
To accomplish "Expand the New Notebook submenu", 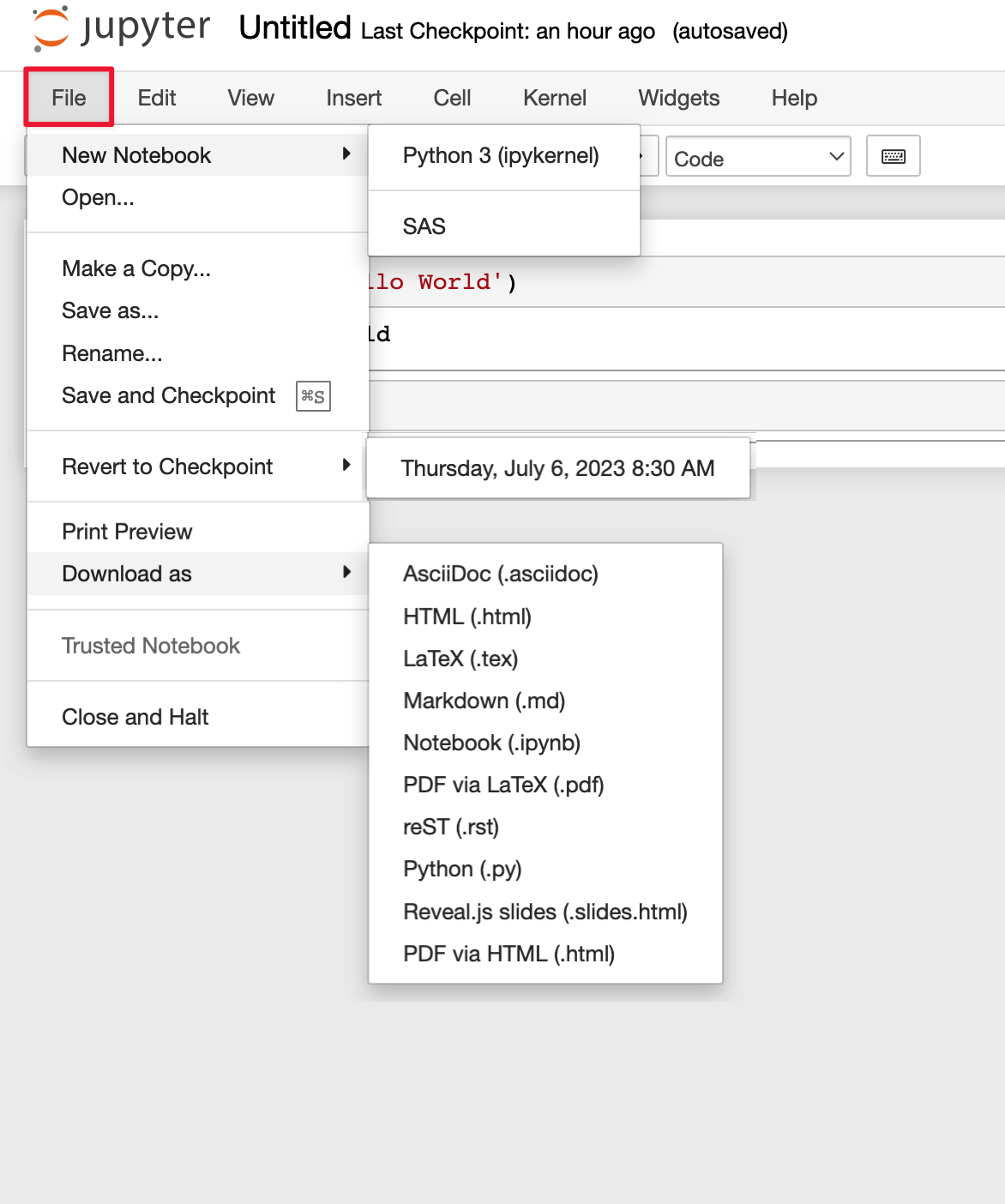I will (x=198, y=155).
